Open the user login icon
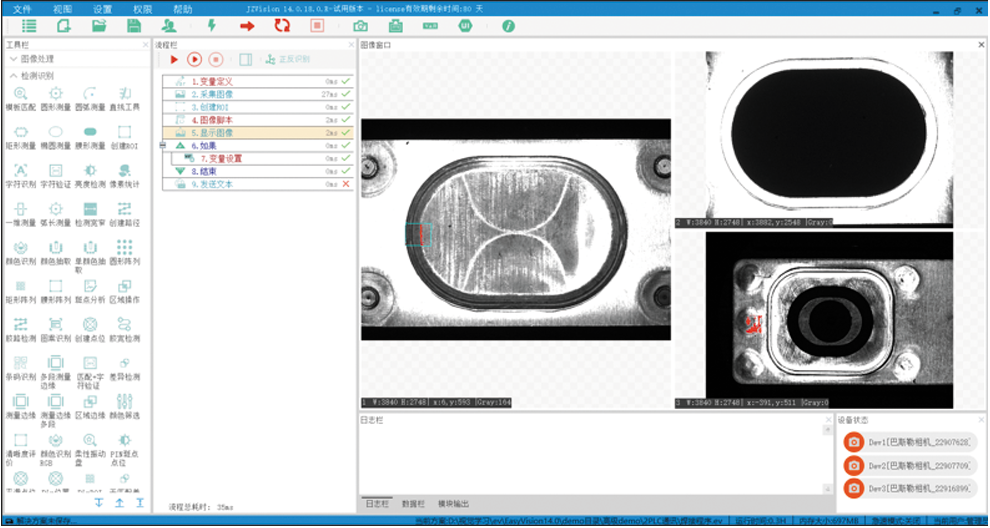Viewport: 990px width, 528px height. [x=169, y=26]
